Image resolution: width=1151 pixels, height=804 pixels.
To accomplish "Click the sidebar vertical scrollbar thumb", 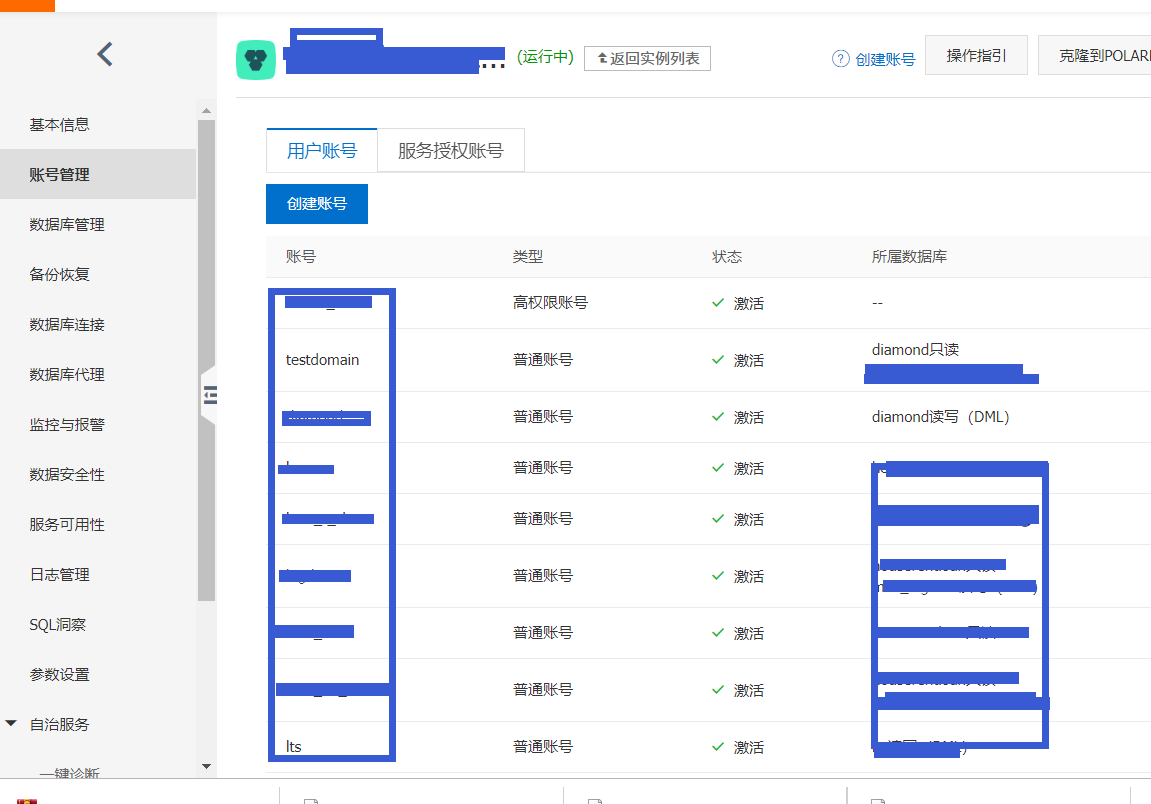I will 206,360.
